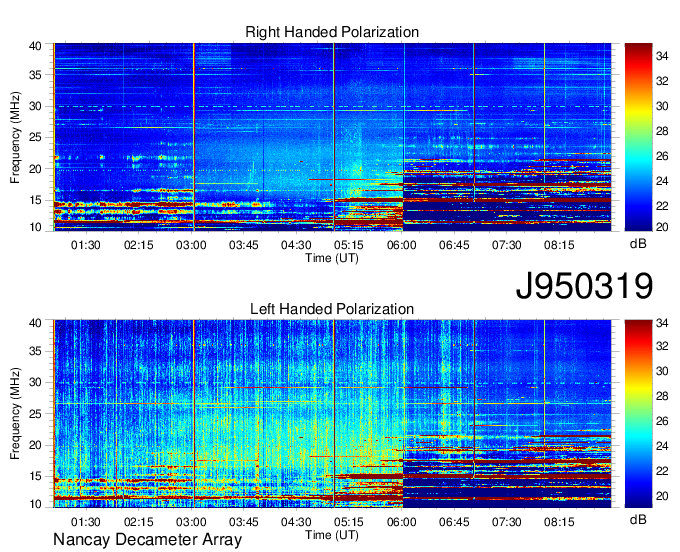Click 'Time (UT)' label under top plot
Viewport: 680px width, 552px height.
332,258
